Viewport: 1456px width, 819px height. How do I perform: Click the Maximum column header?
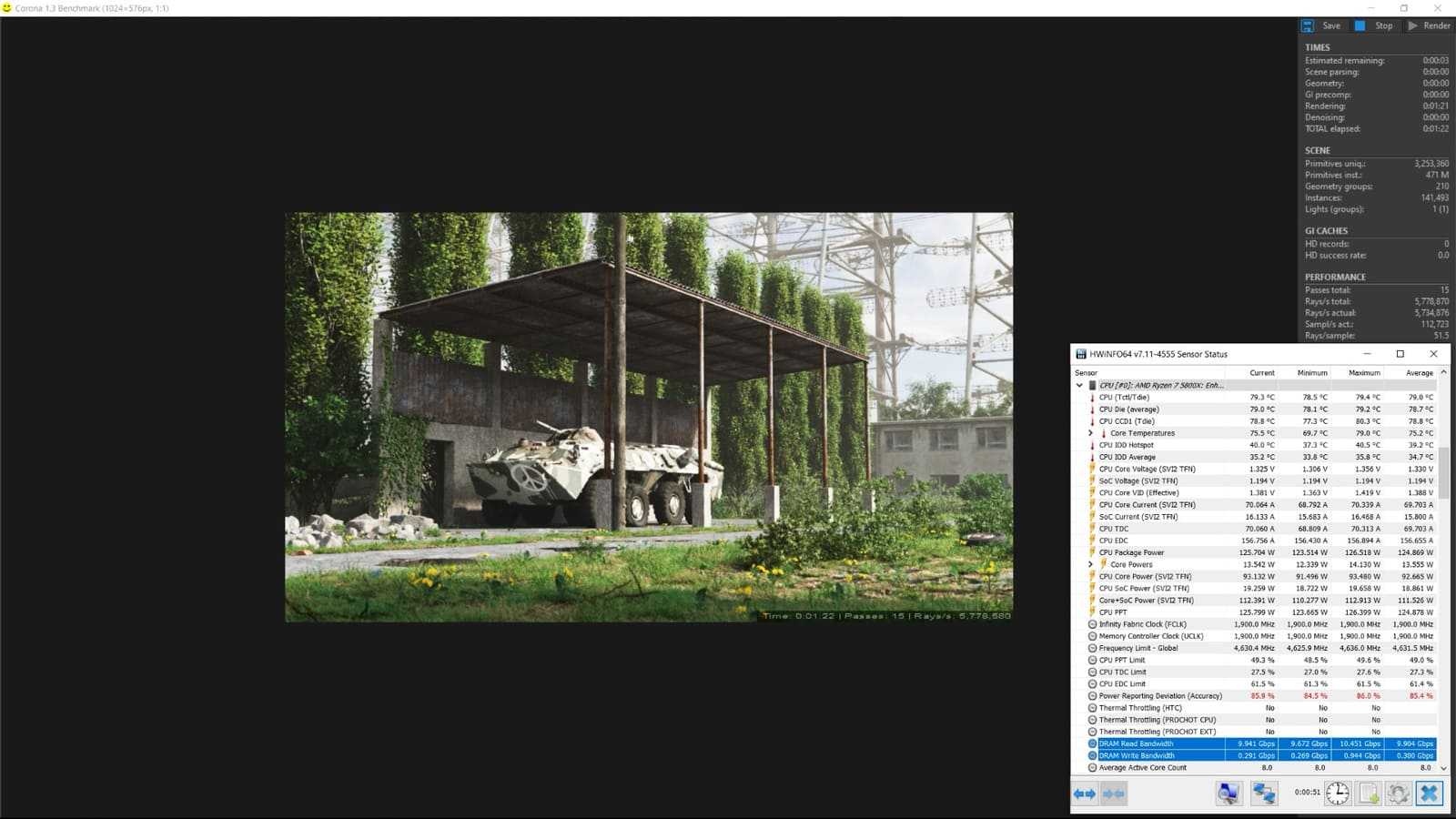[x=1364, y=373]
